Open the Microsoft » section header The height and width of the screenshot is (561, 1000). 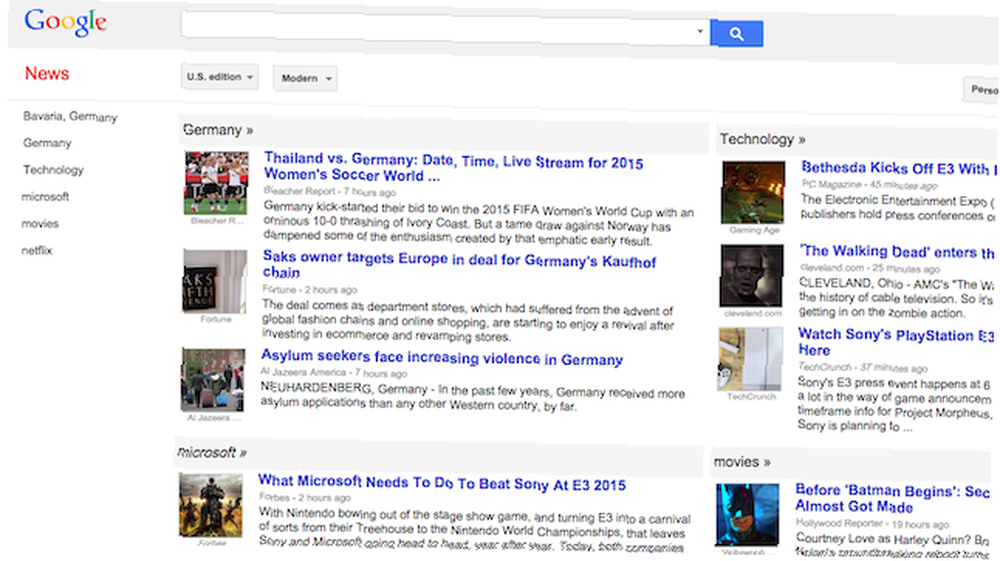tap(211, 453)
